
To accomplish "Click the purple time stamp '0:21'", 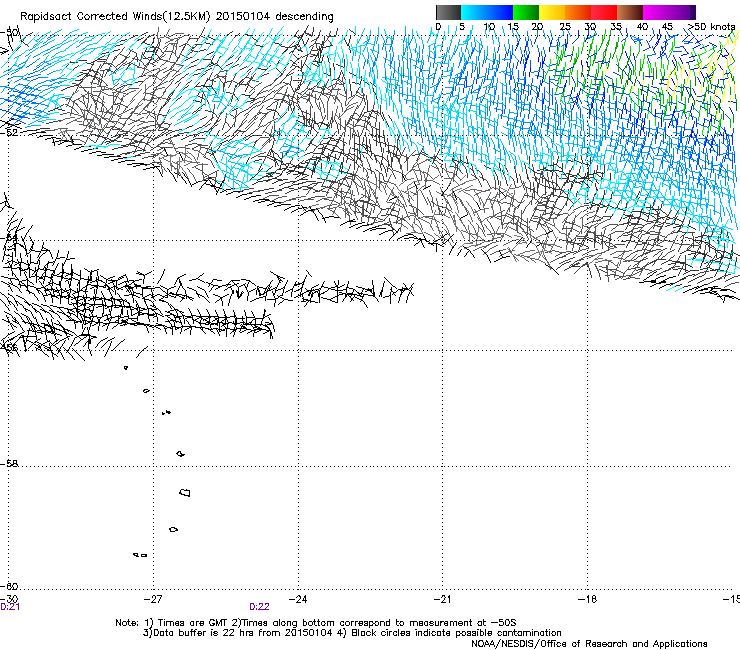I will [x=10, y=607].
